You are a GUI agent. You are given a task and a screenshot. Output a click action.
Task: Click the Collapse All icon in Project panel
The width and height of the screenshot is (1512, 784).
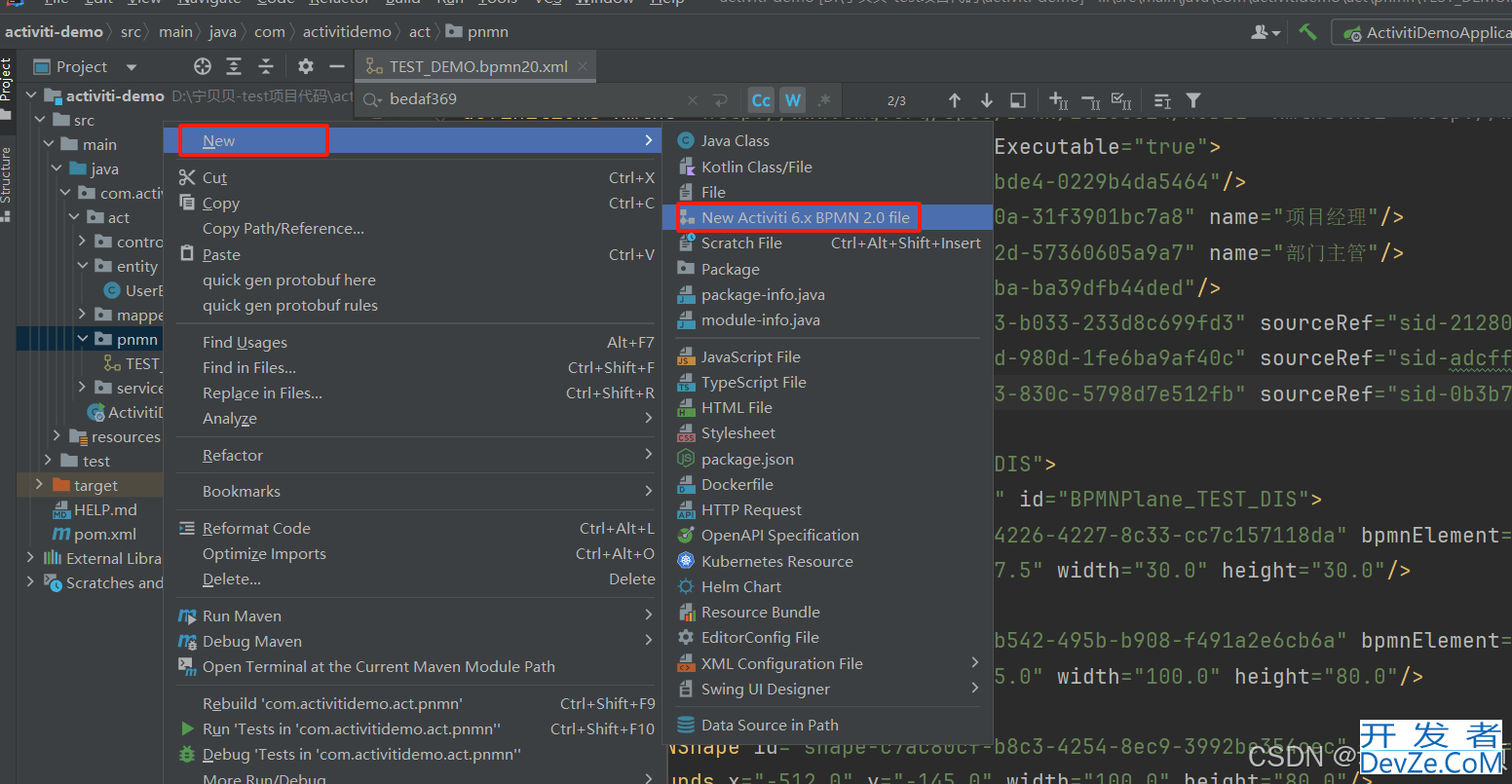pyautogui.click(x=266, y=66)
